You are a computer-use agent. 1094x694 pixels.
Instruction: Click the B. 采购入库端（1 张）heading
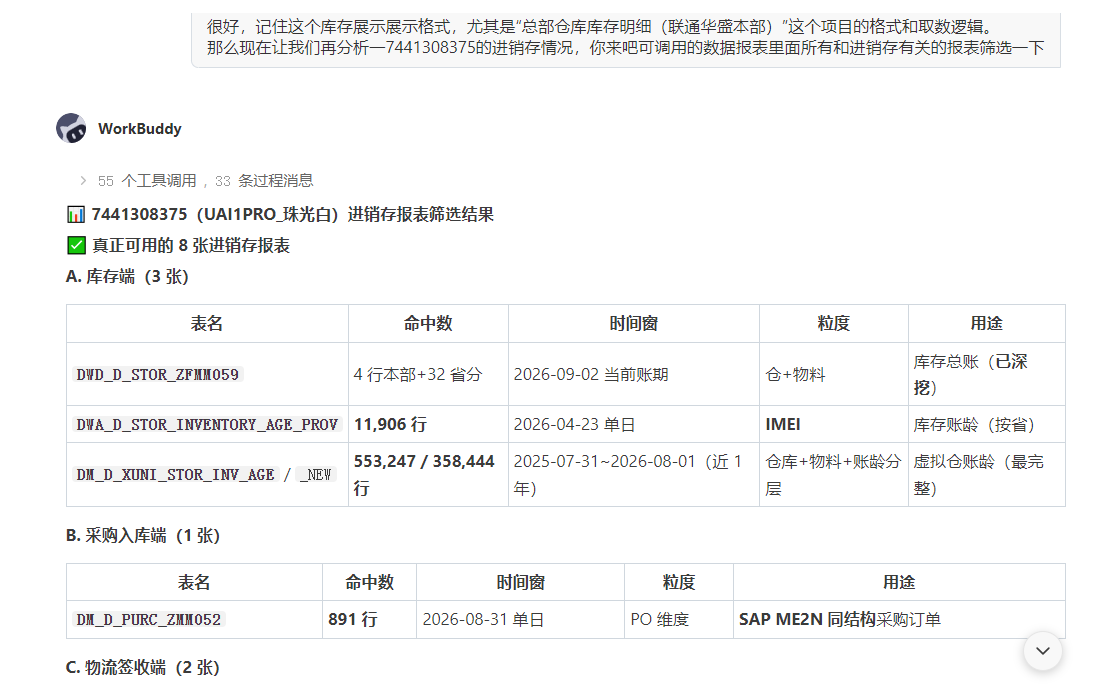143,536
